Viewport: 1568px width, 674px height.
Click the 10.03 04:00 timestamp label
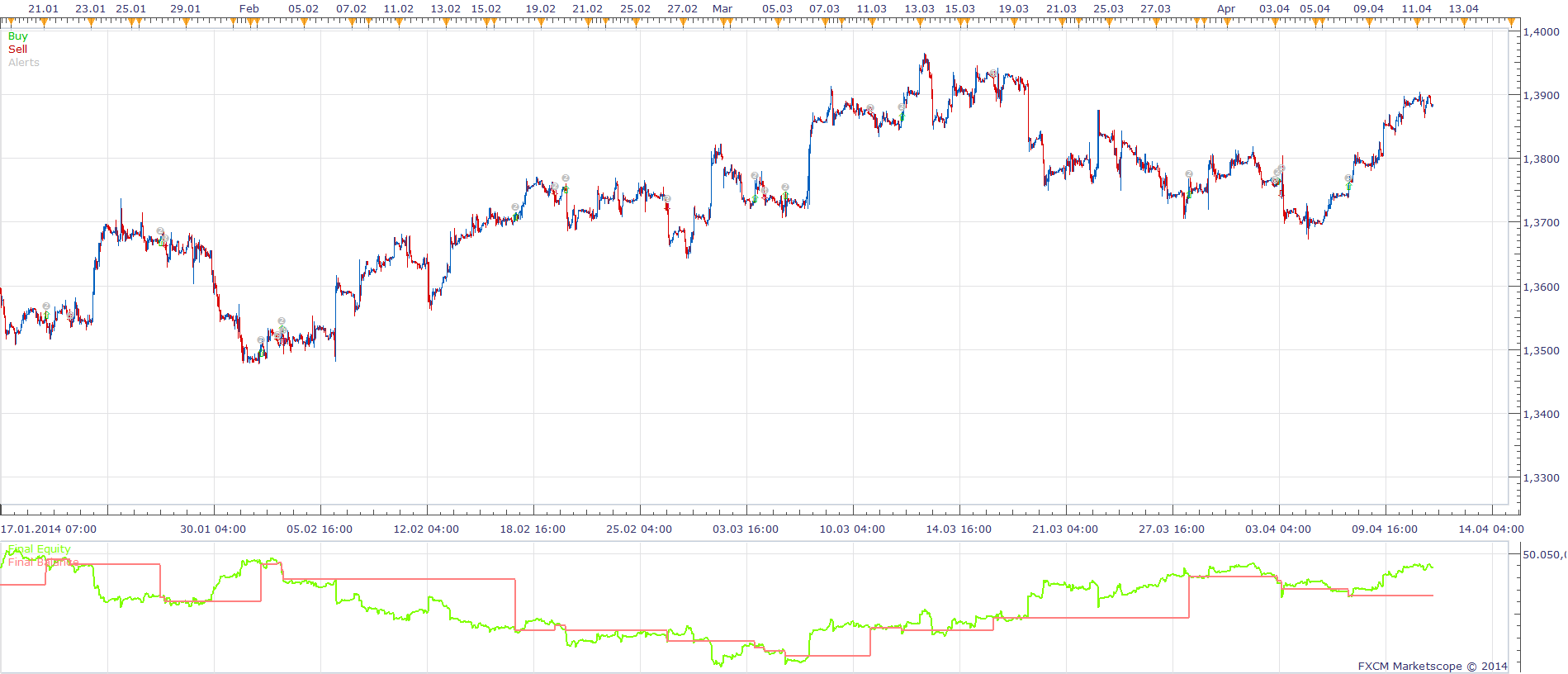[852, 529]
